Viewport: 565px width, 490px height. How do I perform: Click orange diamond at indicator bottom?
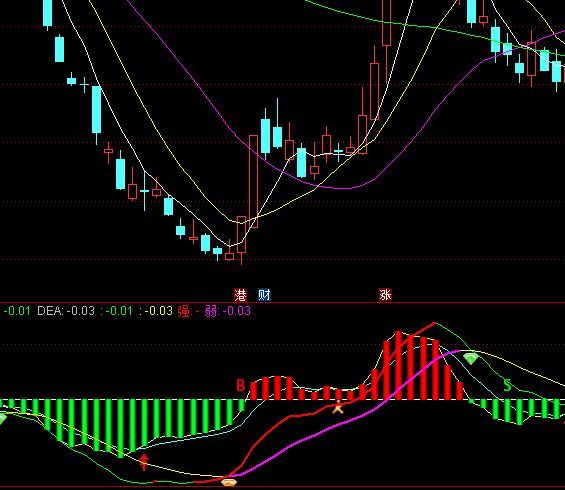coord(229,482)
